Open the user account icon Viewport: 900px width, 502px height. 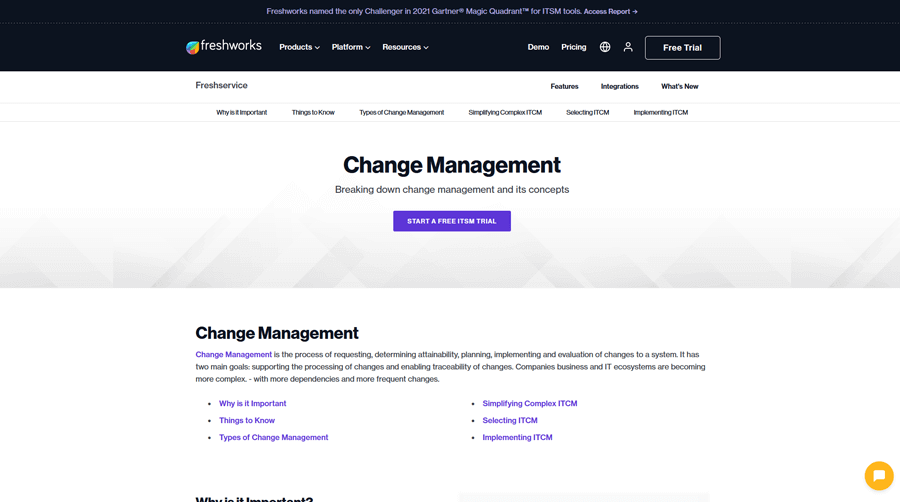pos(628,47)
